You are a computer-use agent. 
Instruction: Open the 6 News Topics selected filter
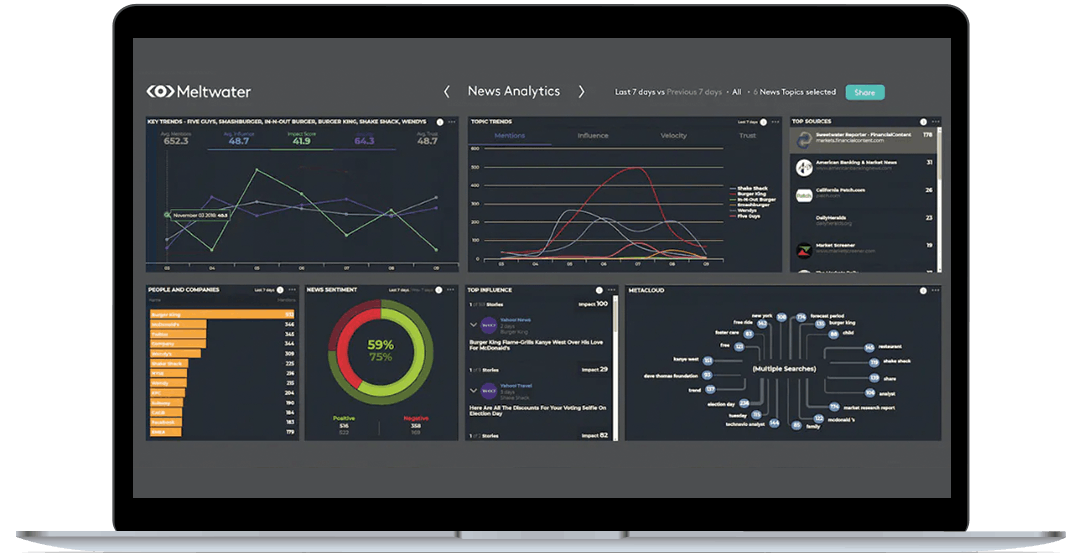794,92
